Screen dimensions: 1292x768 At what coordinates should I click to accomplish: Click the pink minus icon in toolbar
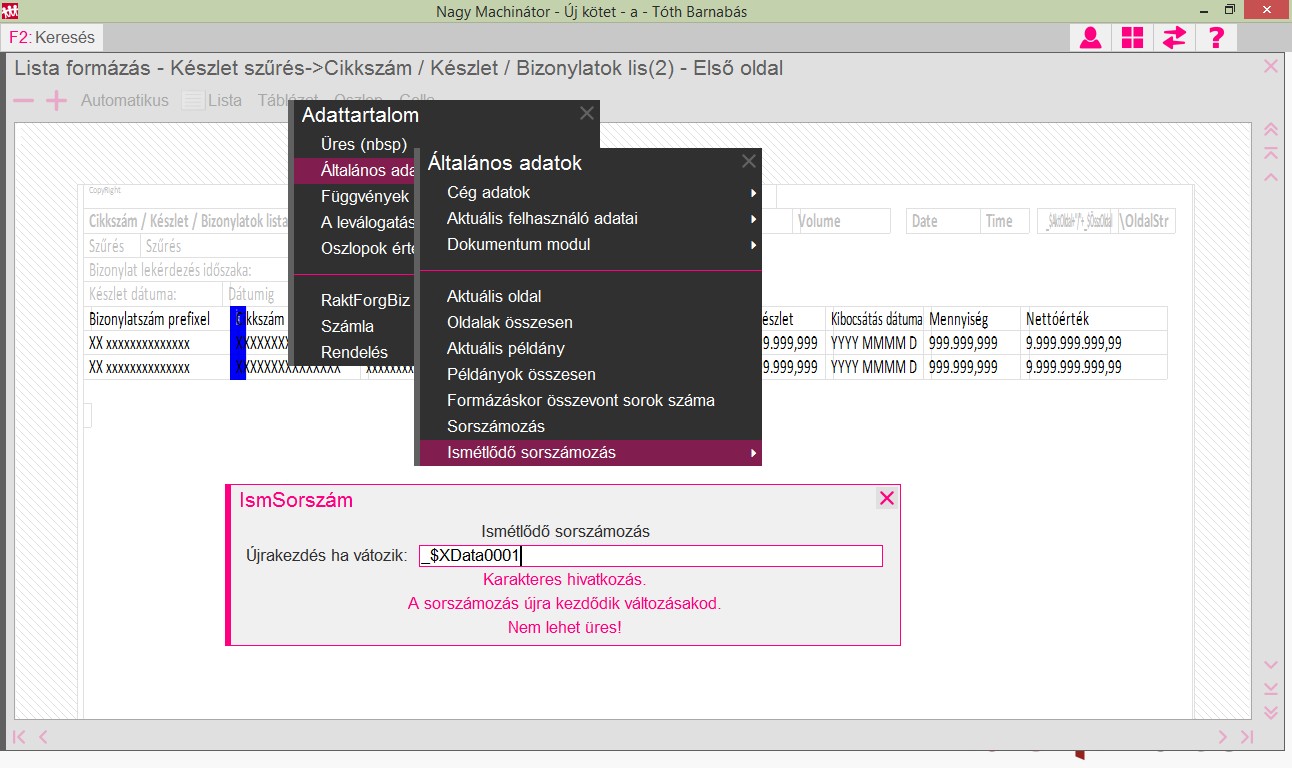[24, 100]
